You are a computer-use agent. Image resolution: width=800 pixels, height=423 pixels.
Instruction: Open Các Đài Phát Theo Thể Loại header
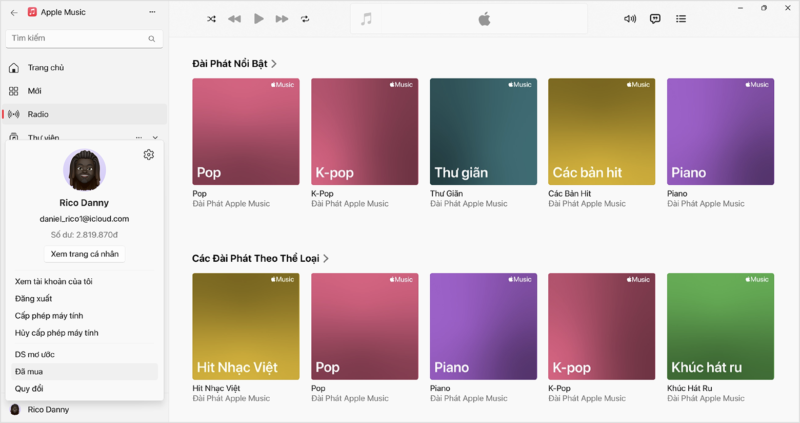(x=260, y=258)
